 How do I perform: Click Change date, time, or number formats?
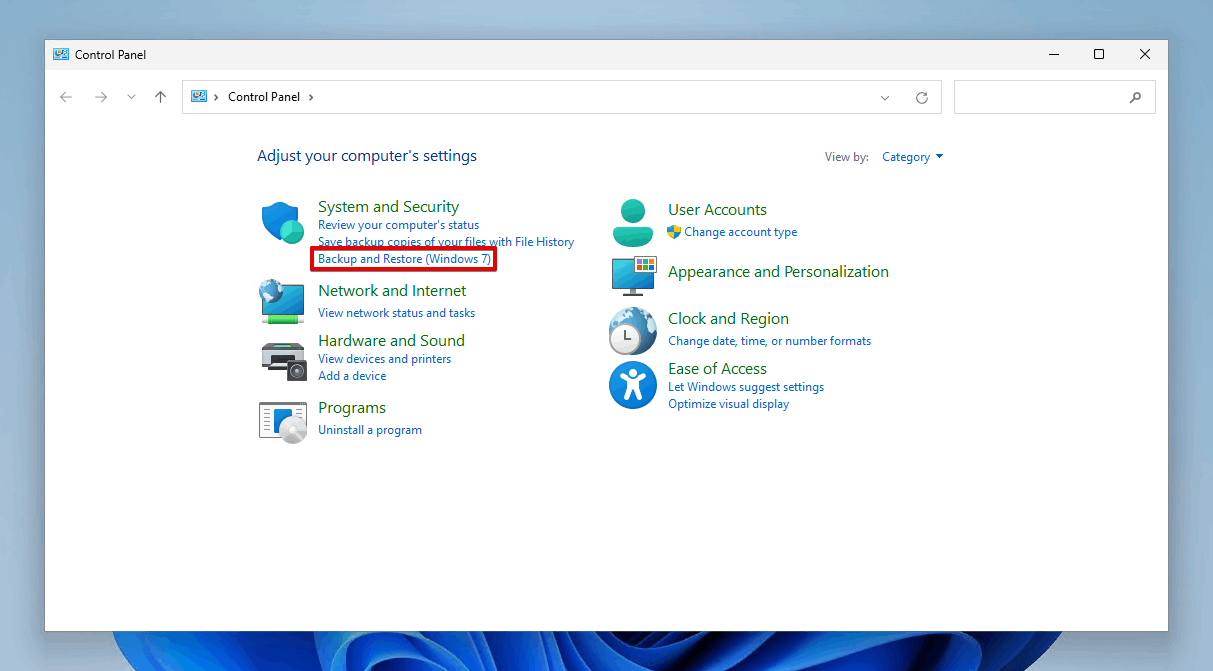(769, 341)
